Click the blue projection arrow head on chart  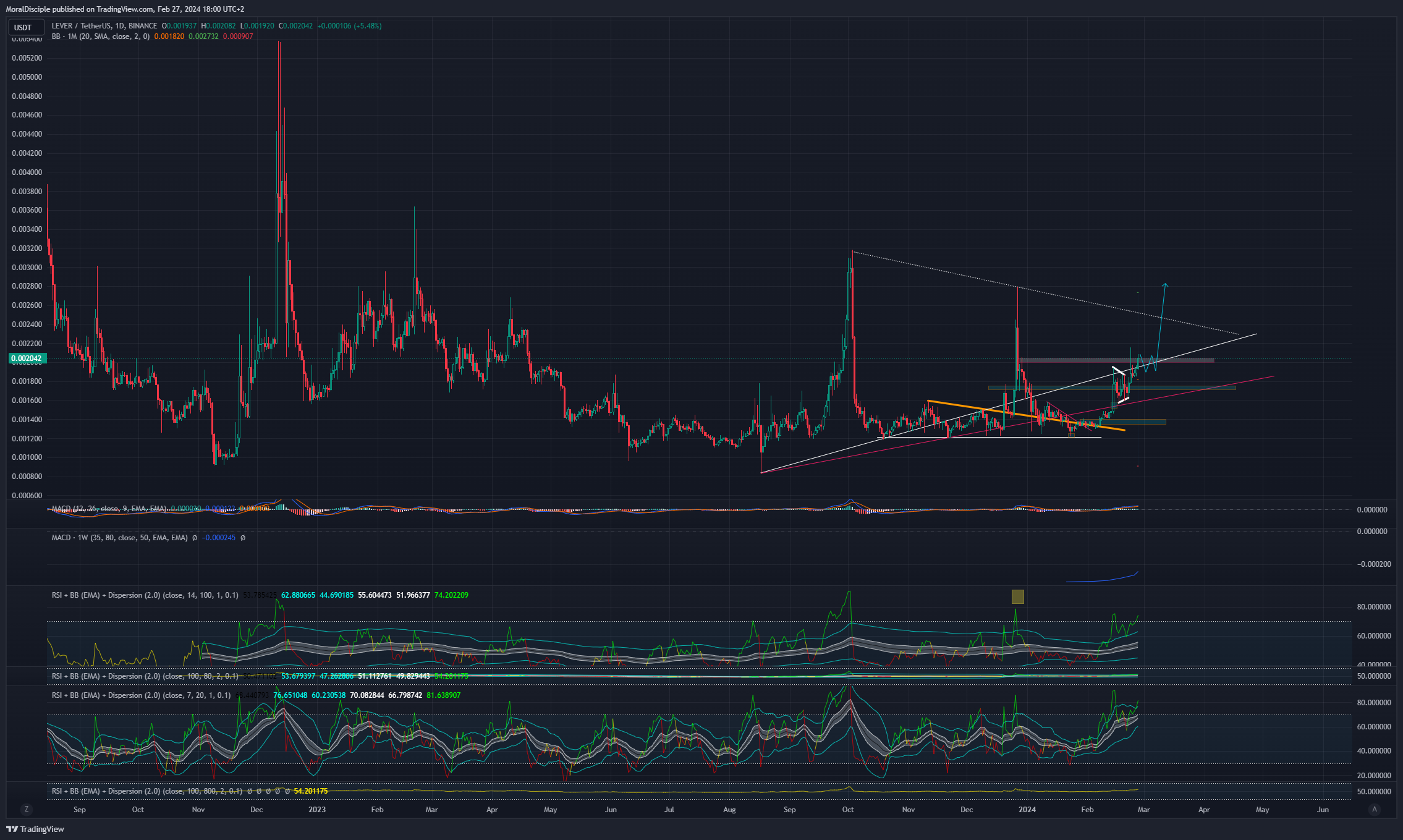[1165, 285]
